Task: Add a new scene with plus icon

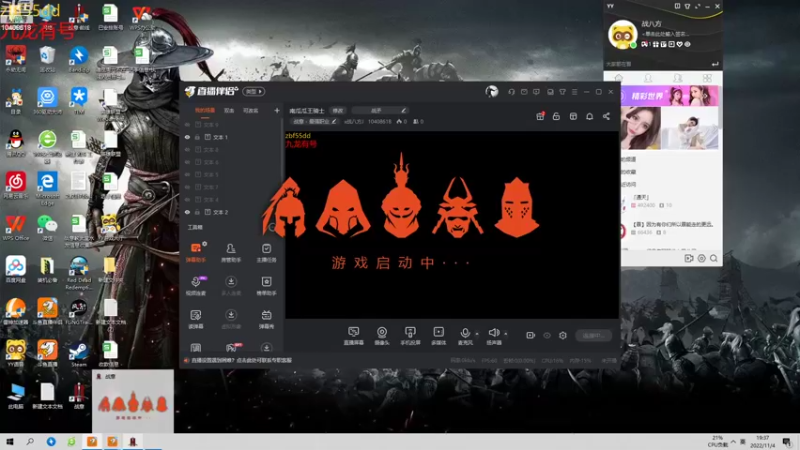Action: coord(277,110)
